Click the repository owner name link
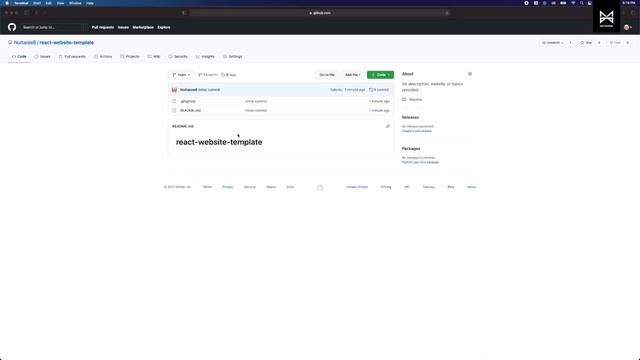The image size is (640, 360). click(25, 42)
